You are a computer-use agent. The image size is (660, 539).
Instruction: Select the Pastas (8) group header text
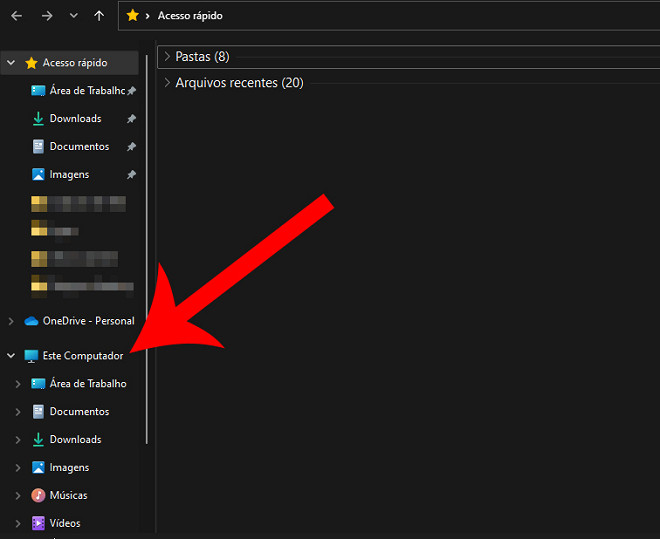(202, 56)
